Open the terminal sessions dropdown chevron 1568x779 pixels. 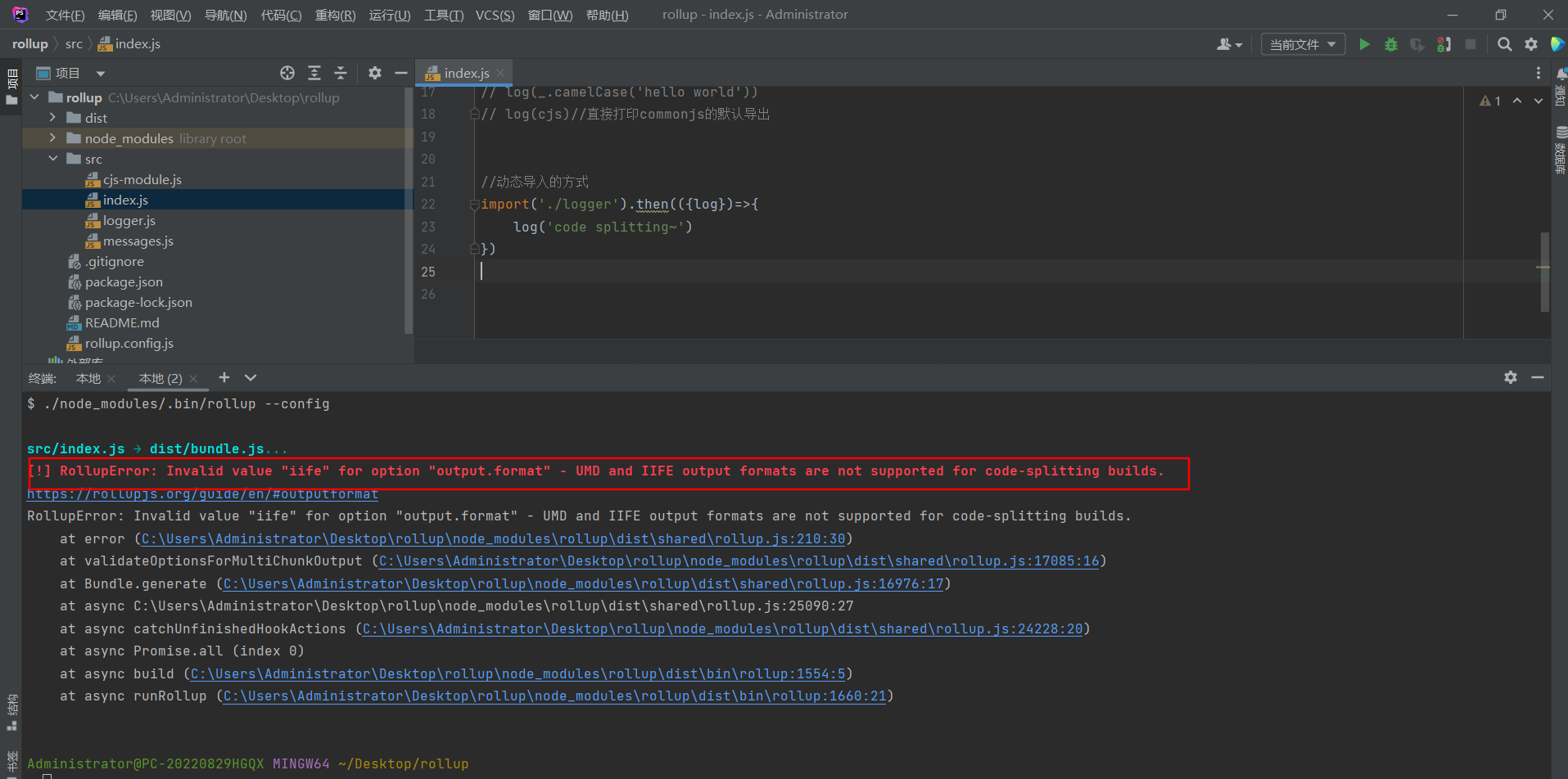[x=251, y=377]
